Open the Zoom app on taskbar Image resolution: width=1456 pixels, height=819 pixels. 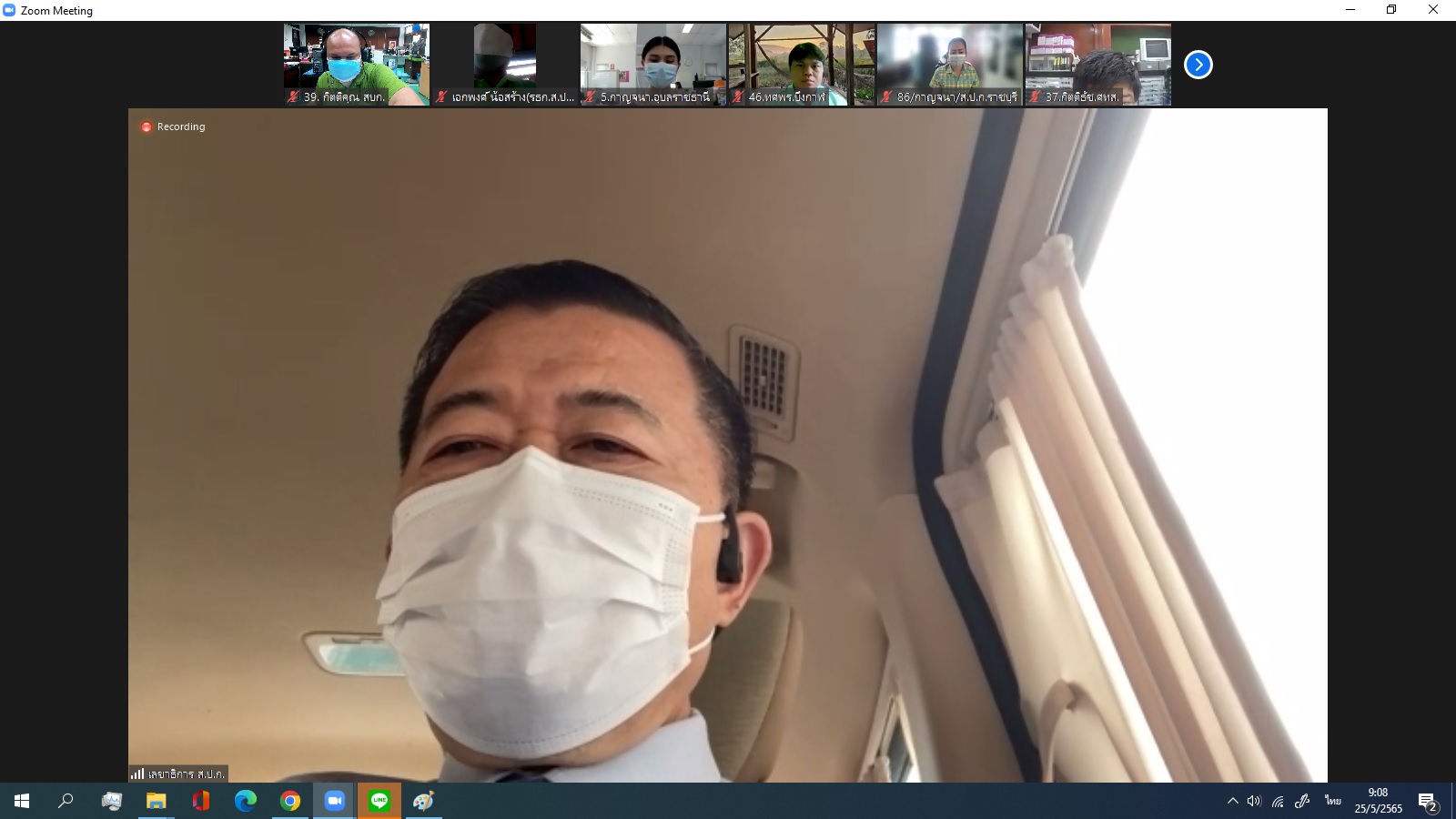[335, 801]
